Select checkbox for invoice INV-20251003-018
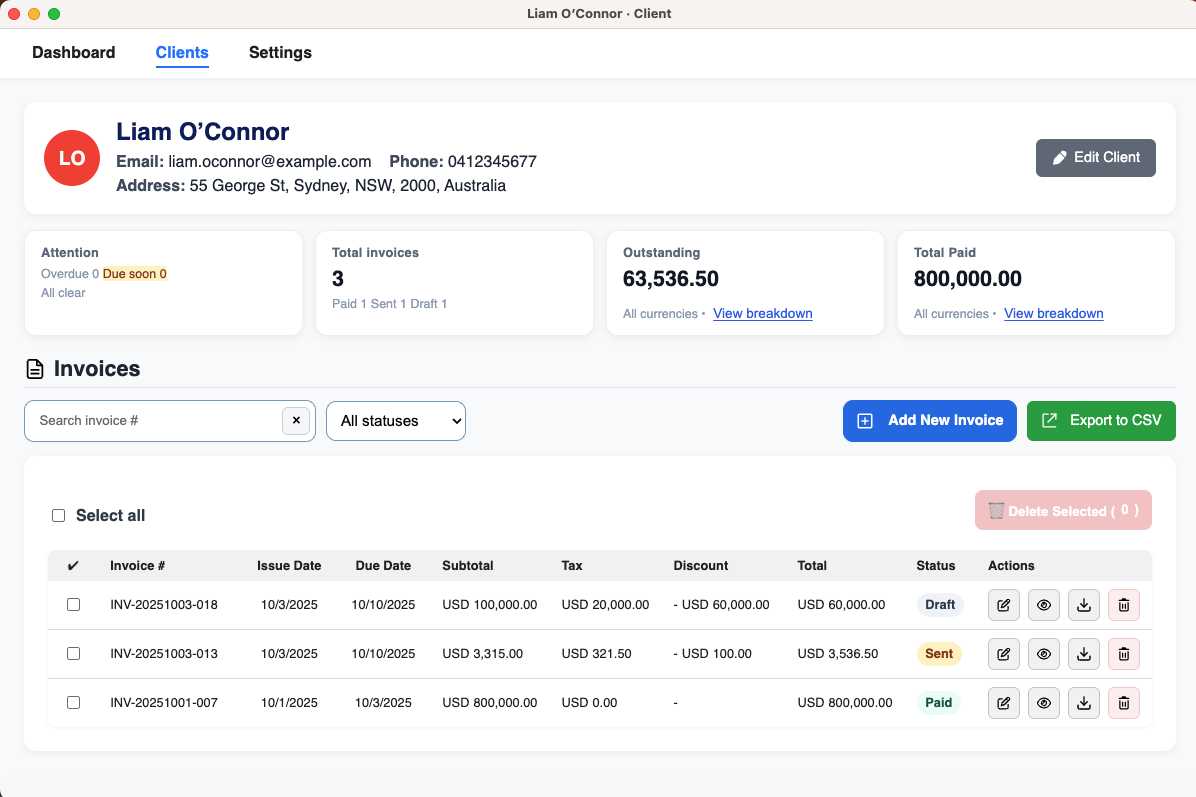The image size is (1196, 797). tap(73, 605)
